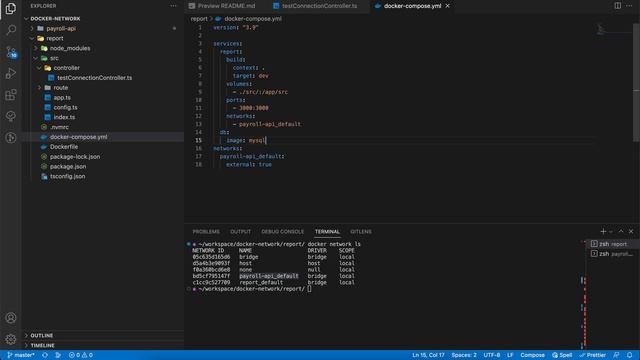Screen dimensions: 640x360
Task: Open the Manage gear icon in activity bar
Action: [11, 339]
